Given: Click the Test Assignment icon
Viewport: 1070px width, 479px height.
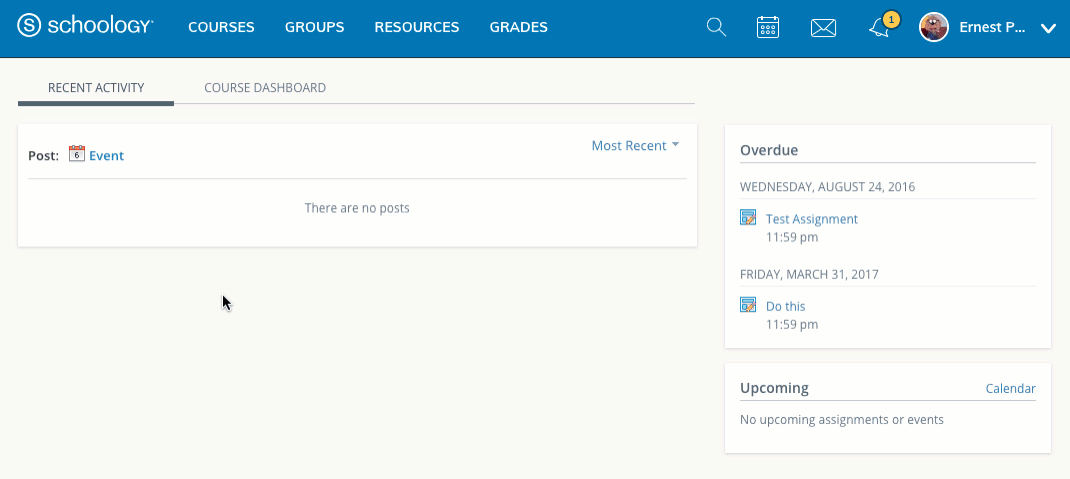Looking at the screenshot, I should 748,218.
